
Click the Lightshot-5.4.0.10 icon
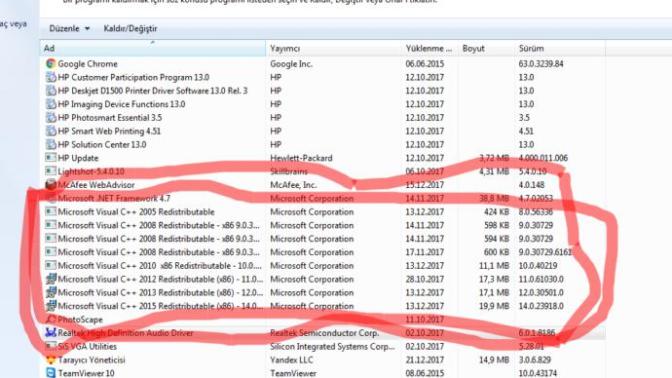[x=51, y=171]
